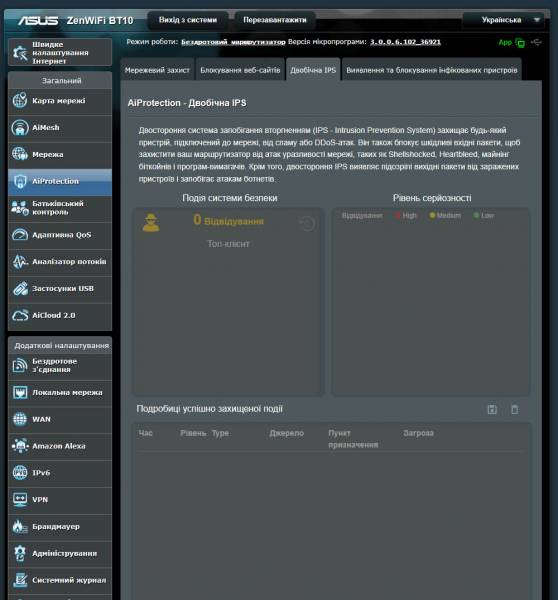Click the Вихід з системи logout button
The height and width of the screenshot is (600, 558).
[188, 20]
